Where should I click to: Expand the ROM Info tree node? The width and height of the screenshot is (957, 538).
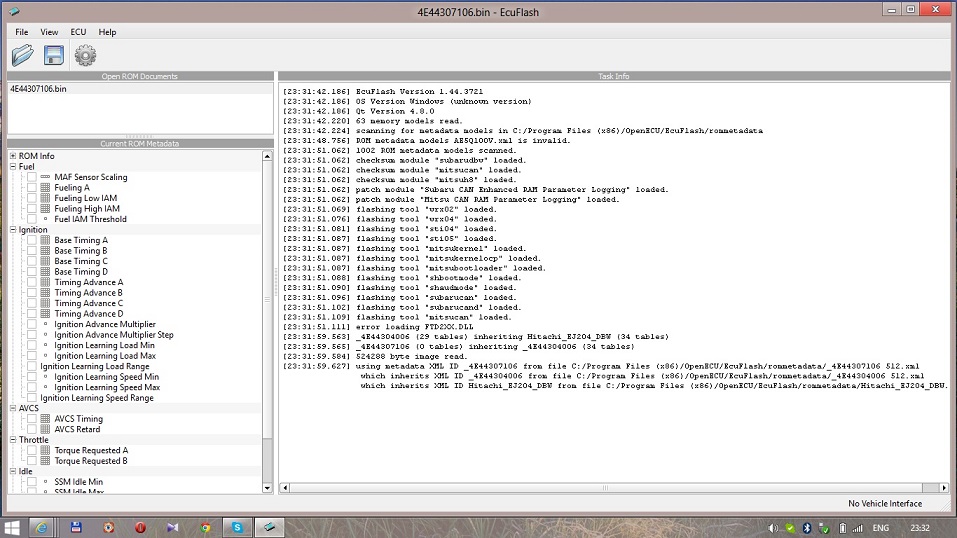(13, 156)
